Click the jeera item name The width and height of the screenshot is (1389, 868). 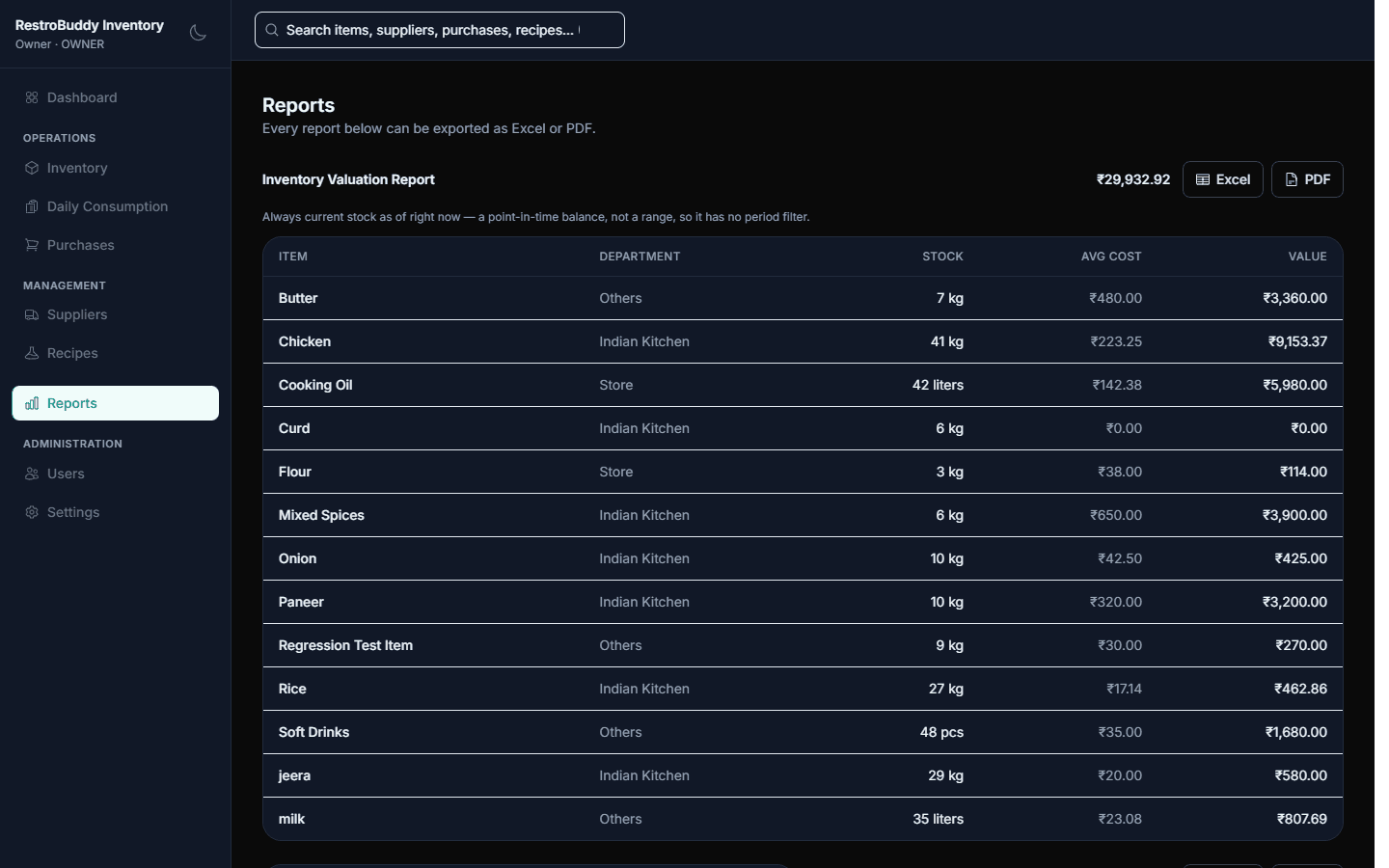(294, 775)
